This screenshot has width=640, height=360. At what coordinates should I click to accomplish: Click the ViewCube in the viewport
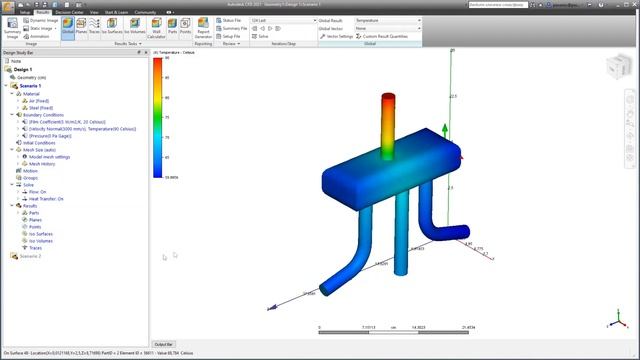coord(619,67)
